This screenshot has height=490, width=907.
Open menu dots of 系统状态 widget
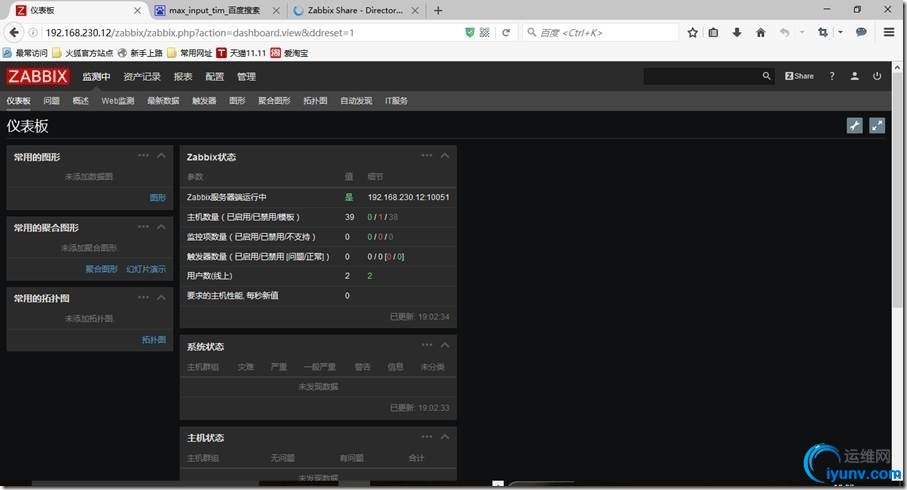click(x=427, y=345)
